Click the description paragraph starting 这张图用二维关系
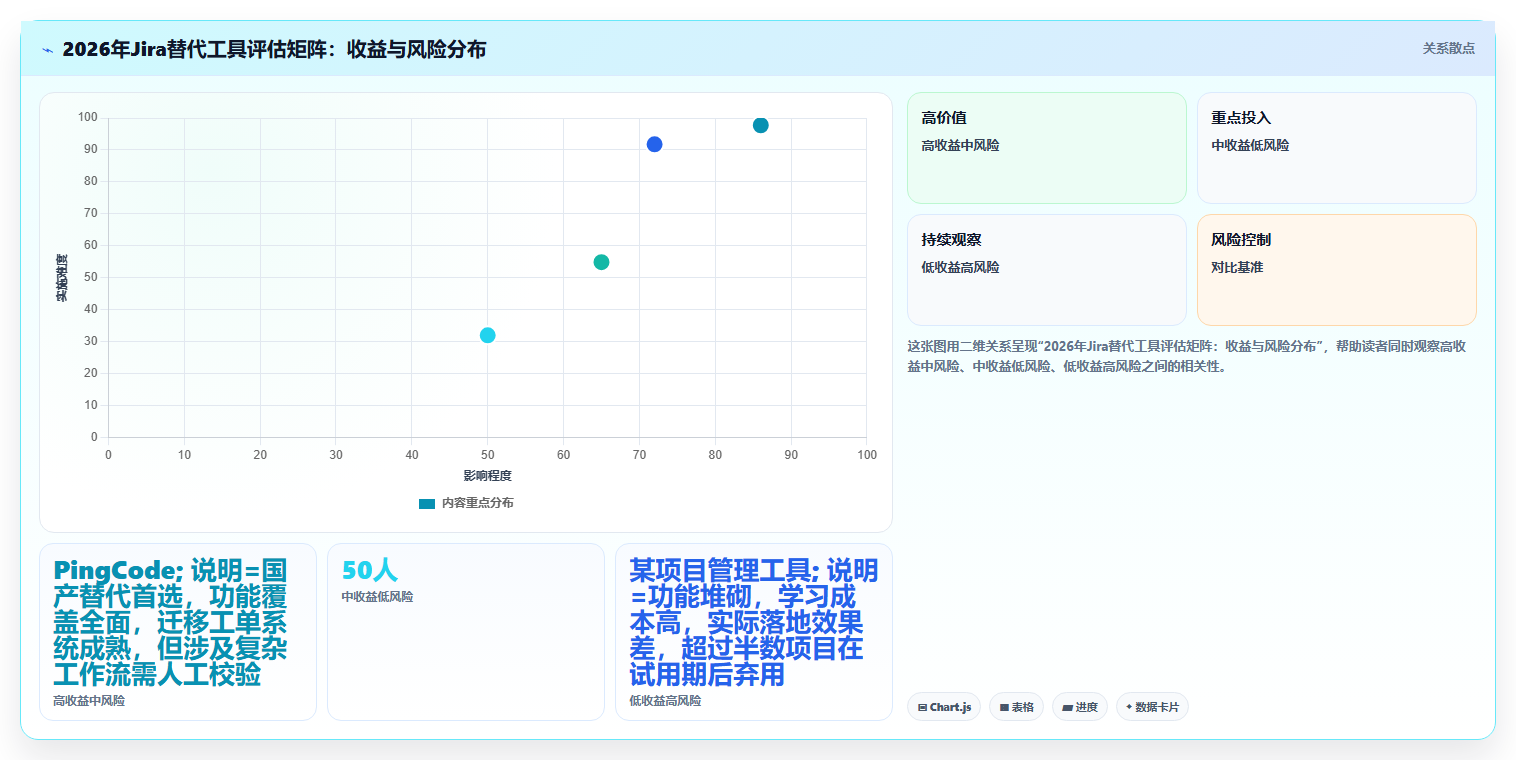Image resolution: width=1516 pixels, height=760 pixels. pyautogui.click(x=1187, y=356)
